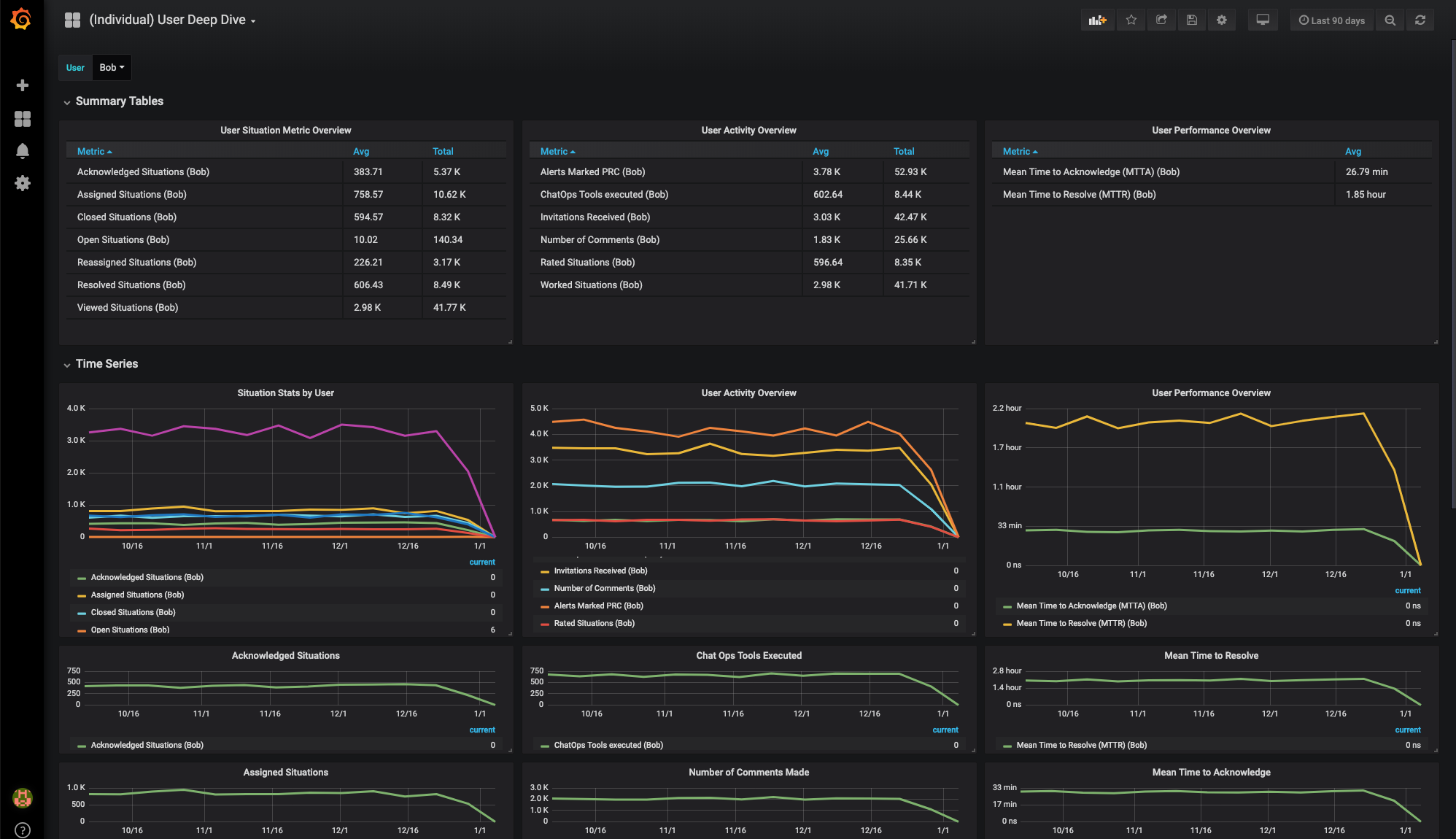Toggle Rated Situations (Bob) legend series

pyautogui.click(x=594, y=623)
